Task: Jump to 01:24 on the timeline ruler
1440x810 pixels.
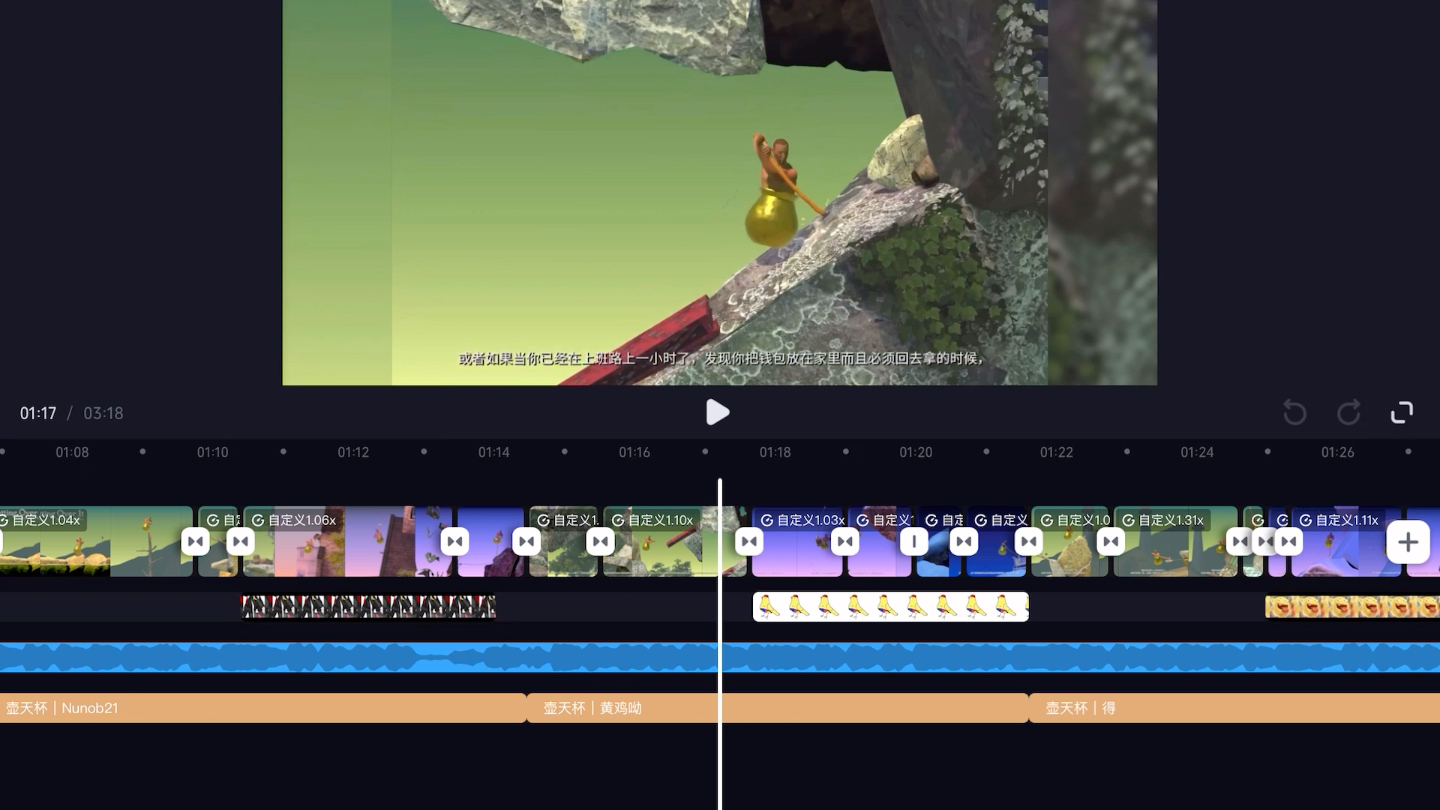Action: 1197,452
